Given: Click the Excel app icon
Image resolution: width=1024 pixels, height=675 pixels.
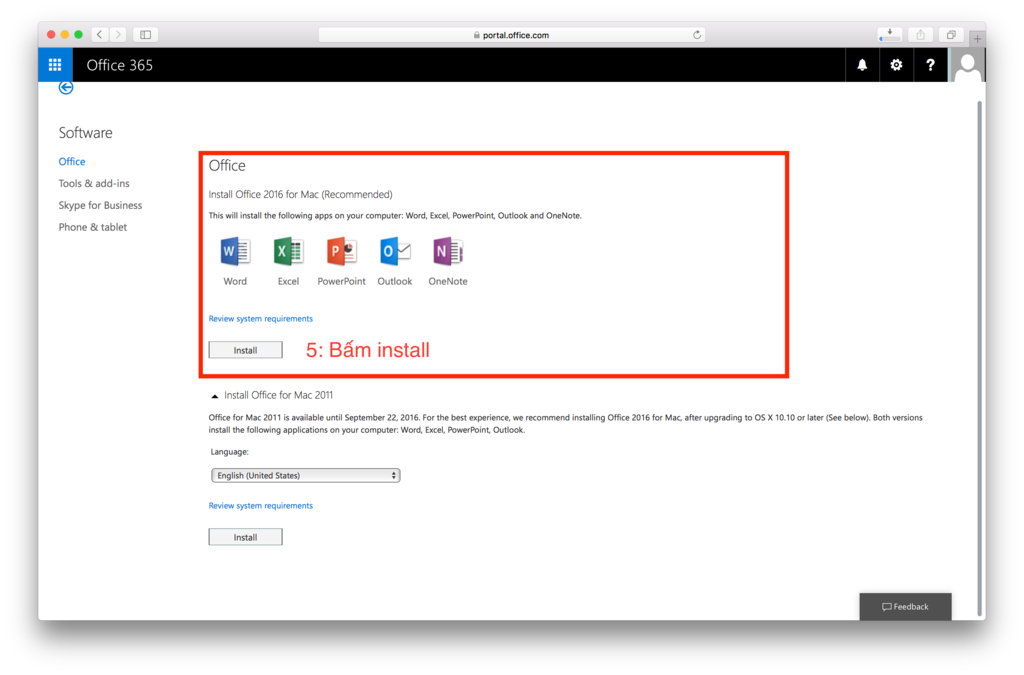Looking at the screenshot, I should click(288, 252).
